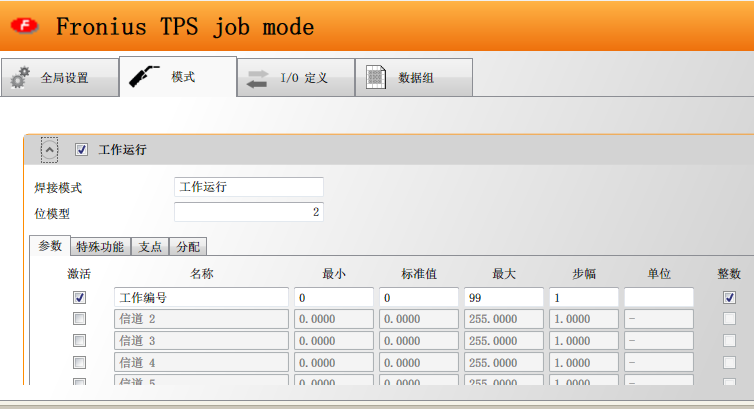Click the 名称 column header
754x409 pixels.
click(x=201, y=274)
